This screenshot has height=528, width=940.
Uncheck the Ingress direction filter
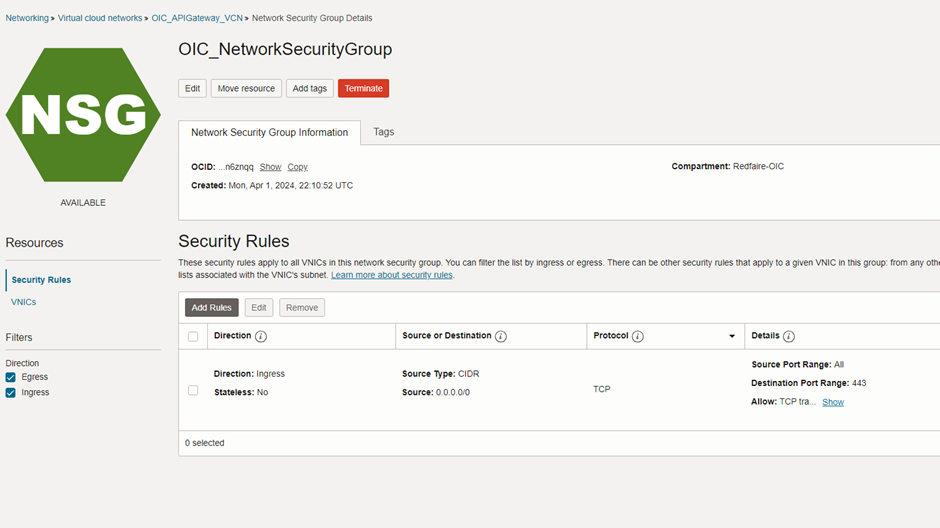tap(11, 393)
